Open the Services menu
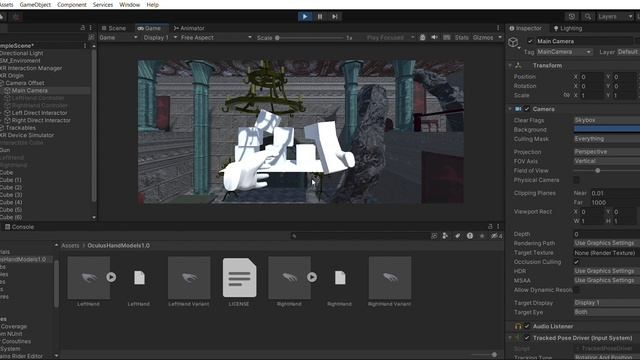 click(x=103, y=5)
